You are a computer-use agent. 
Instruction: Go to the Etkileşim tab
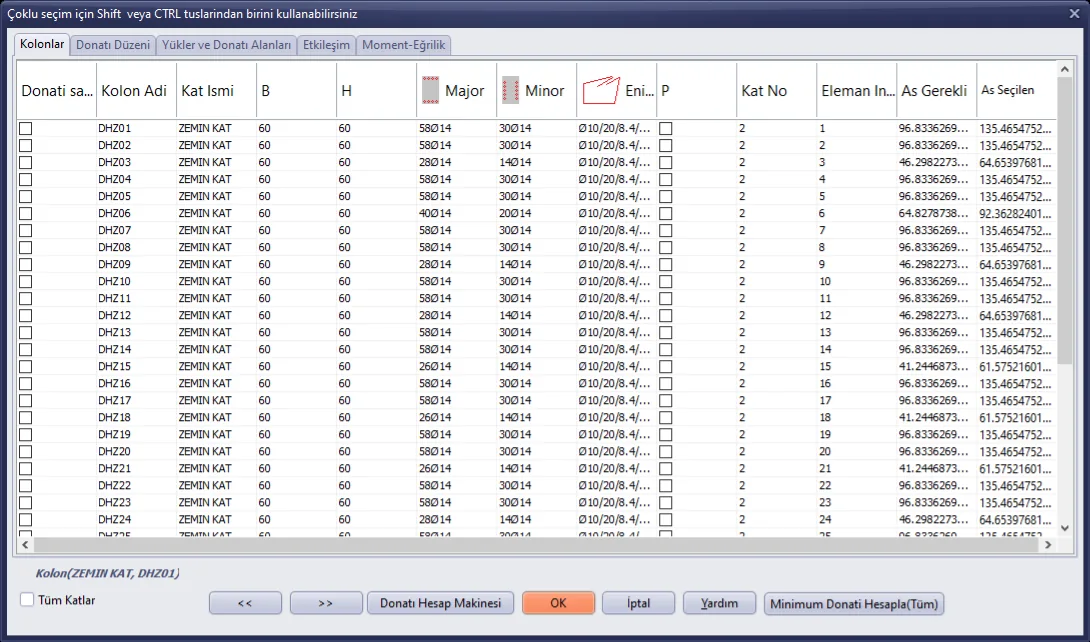coord(327,45)
